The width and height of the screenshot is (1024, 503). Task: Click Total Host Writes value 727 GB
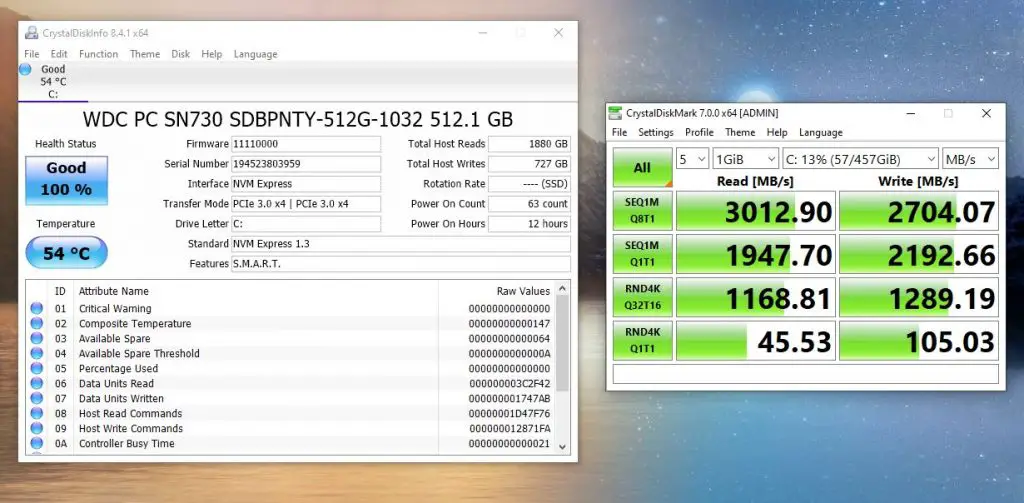coord(529,164)
